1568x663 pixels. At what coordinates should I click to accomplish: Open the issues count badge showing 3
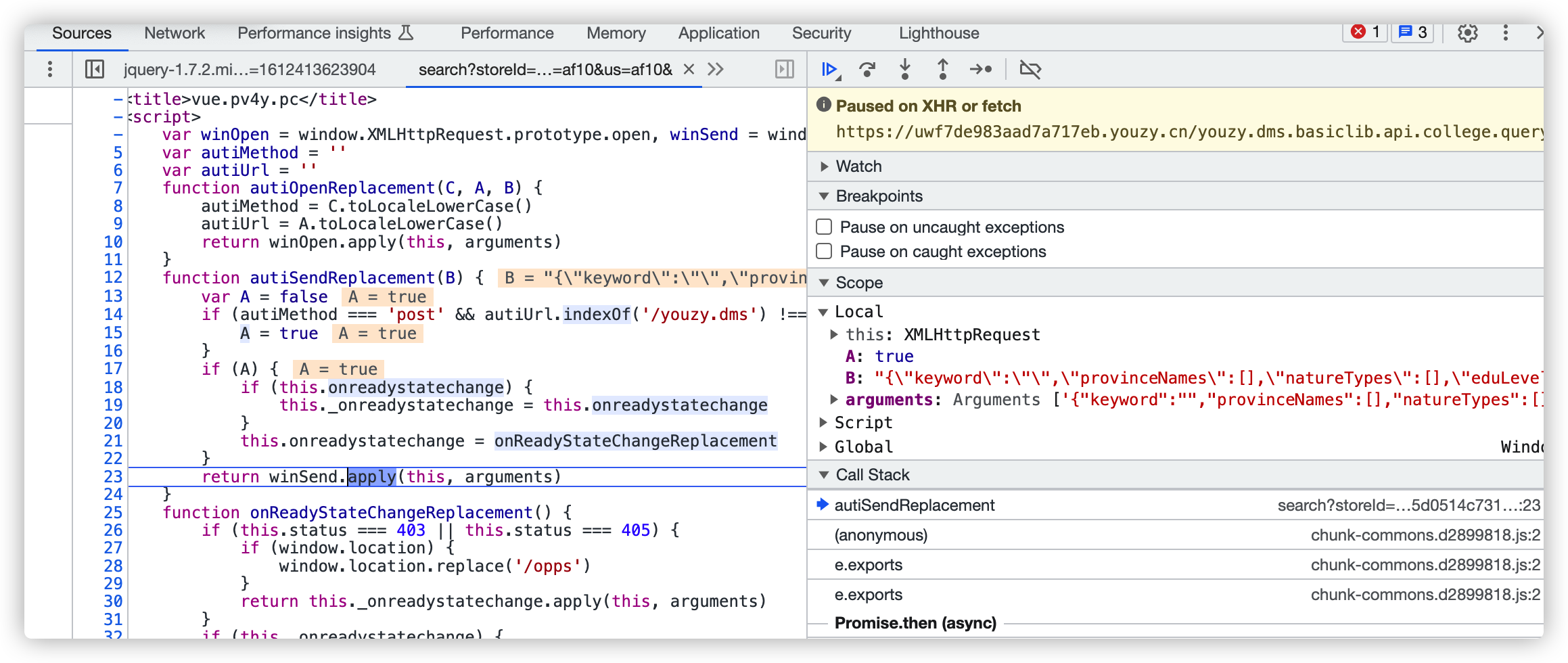1412,32
